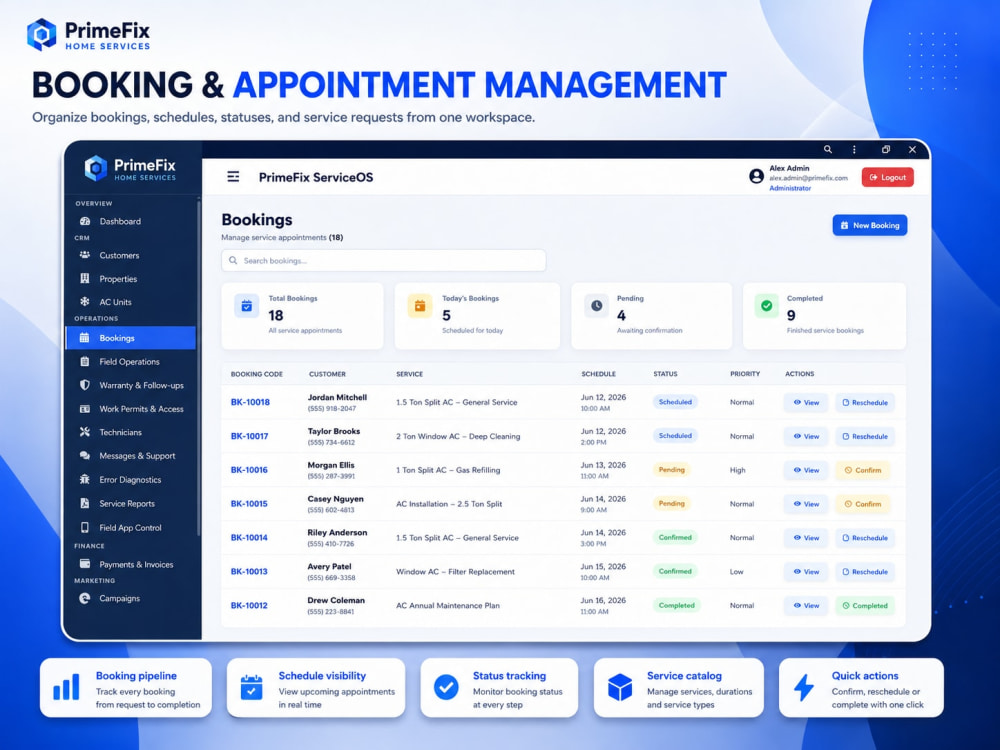Click the Low priority value
The image size is (1000, 750).
point(737,571)
